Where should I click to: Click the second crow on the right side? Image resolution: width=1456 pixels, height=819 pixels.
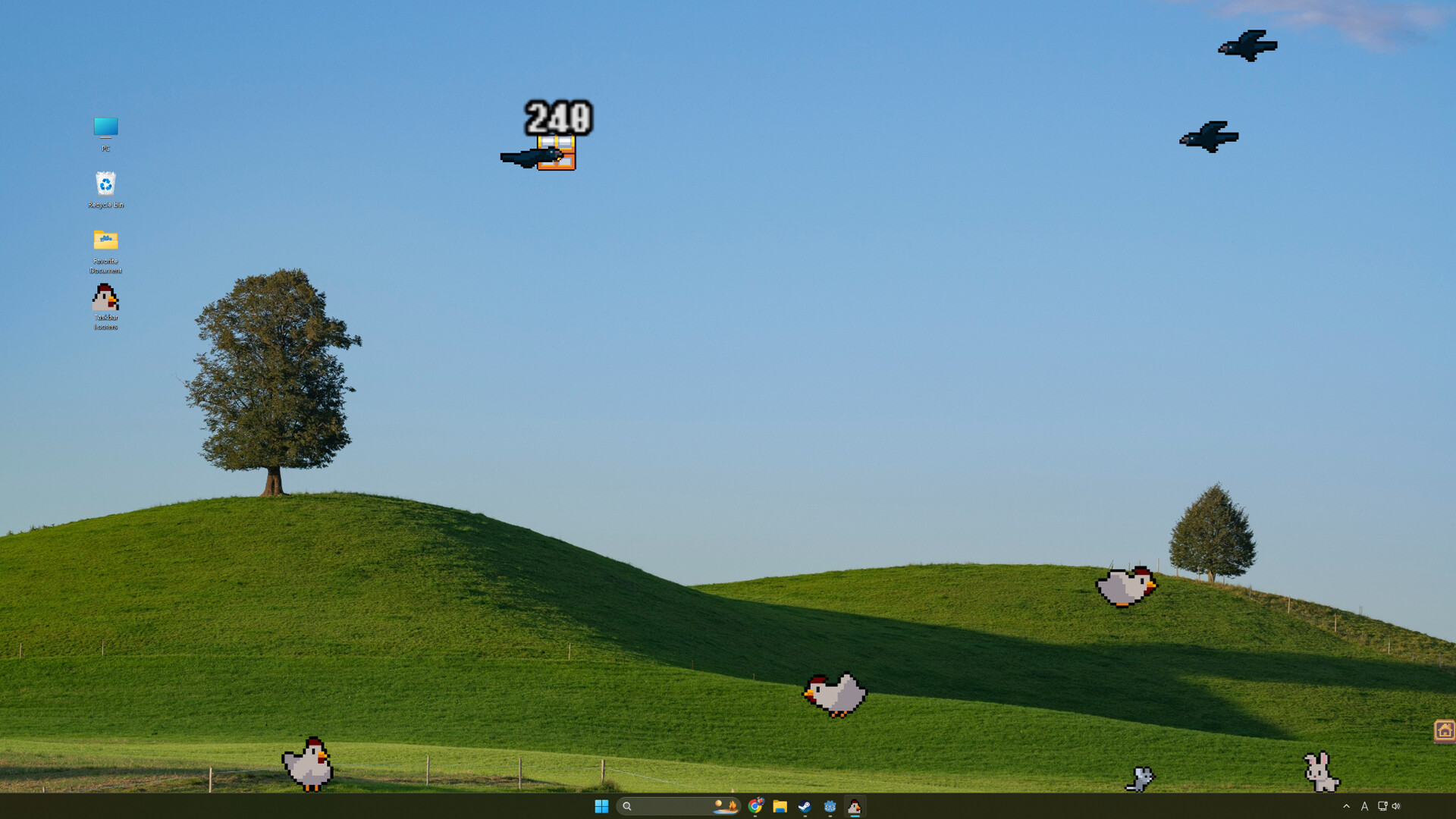point(1210,136)
